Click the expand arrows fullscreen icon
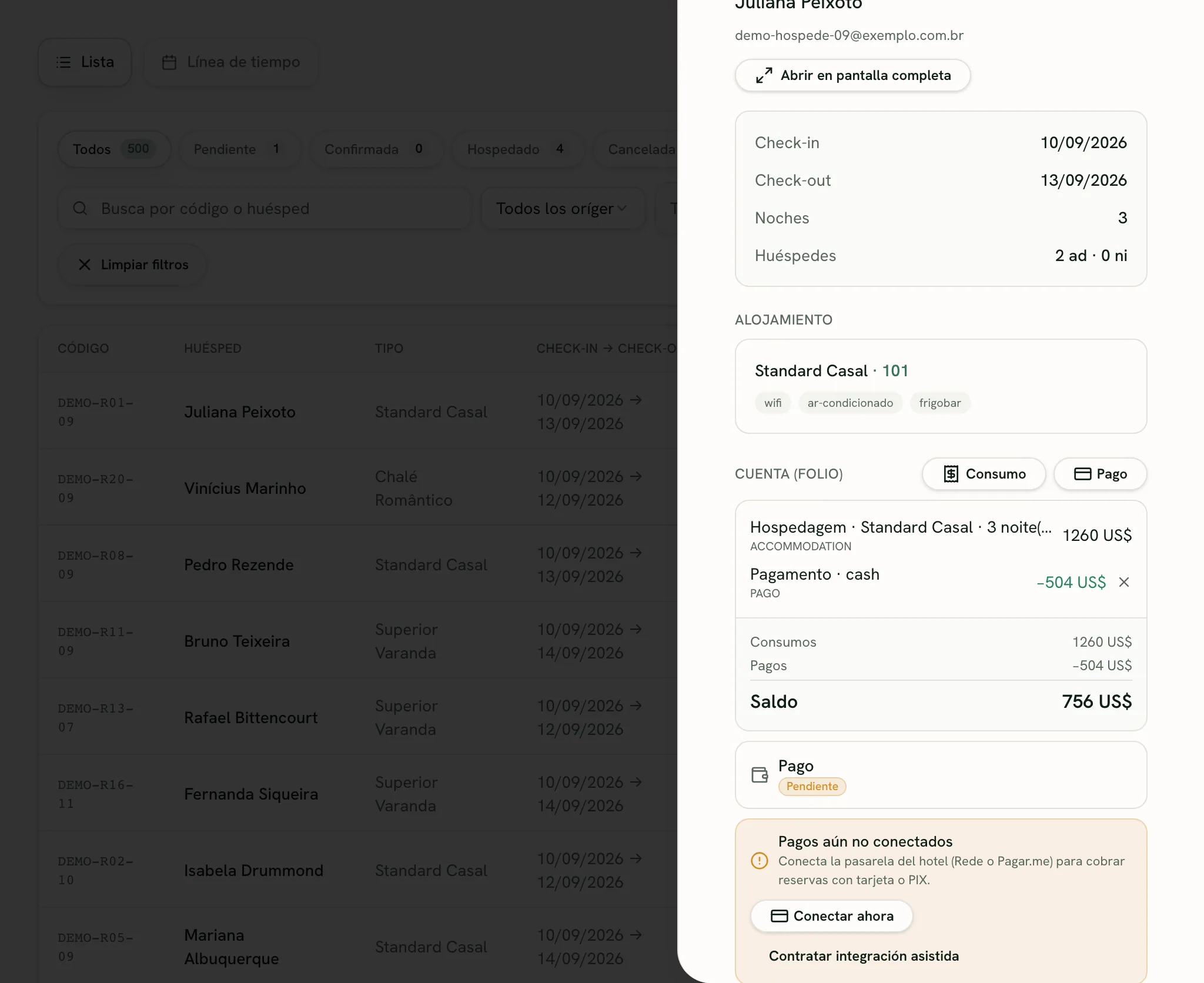The height and width of the screenshot is (983, 1204). [764, 75]
